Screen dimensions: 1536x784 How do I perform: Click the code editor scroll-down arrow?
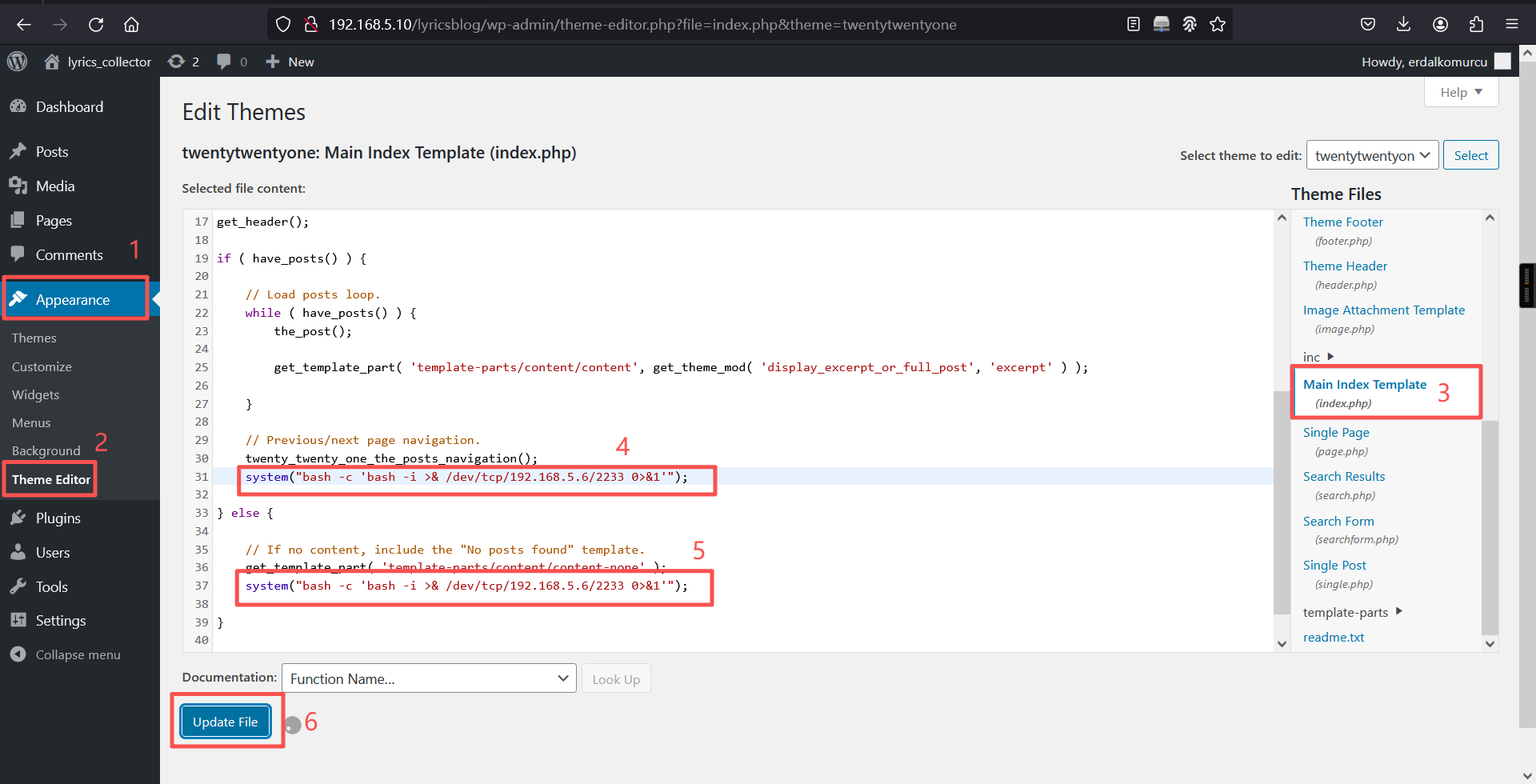[x=1282, y=643]
